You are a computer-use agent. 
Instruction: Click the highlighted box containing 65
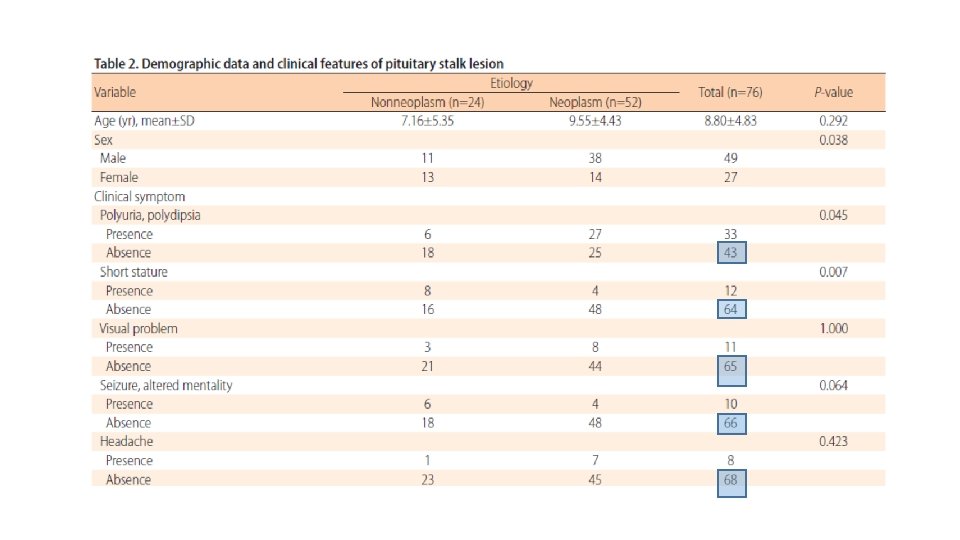[732, 371]
